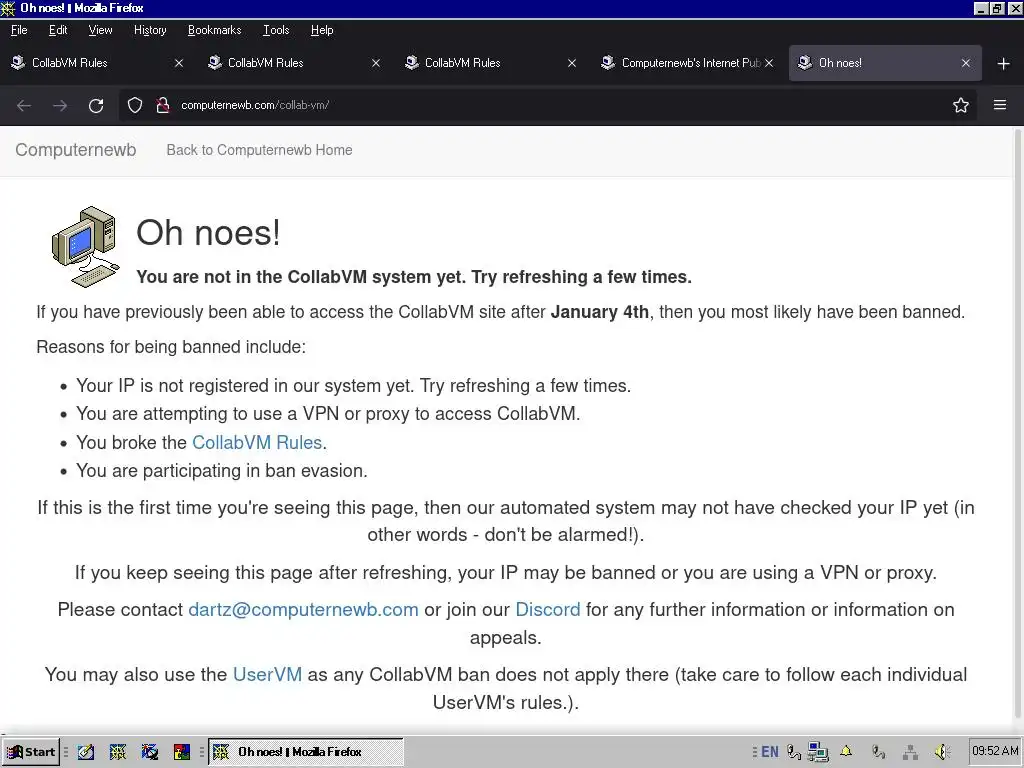Follow Back to Computernewb Home link

pyautogui.click(x=259, y=150)
